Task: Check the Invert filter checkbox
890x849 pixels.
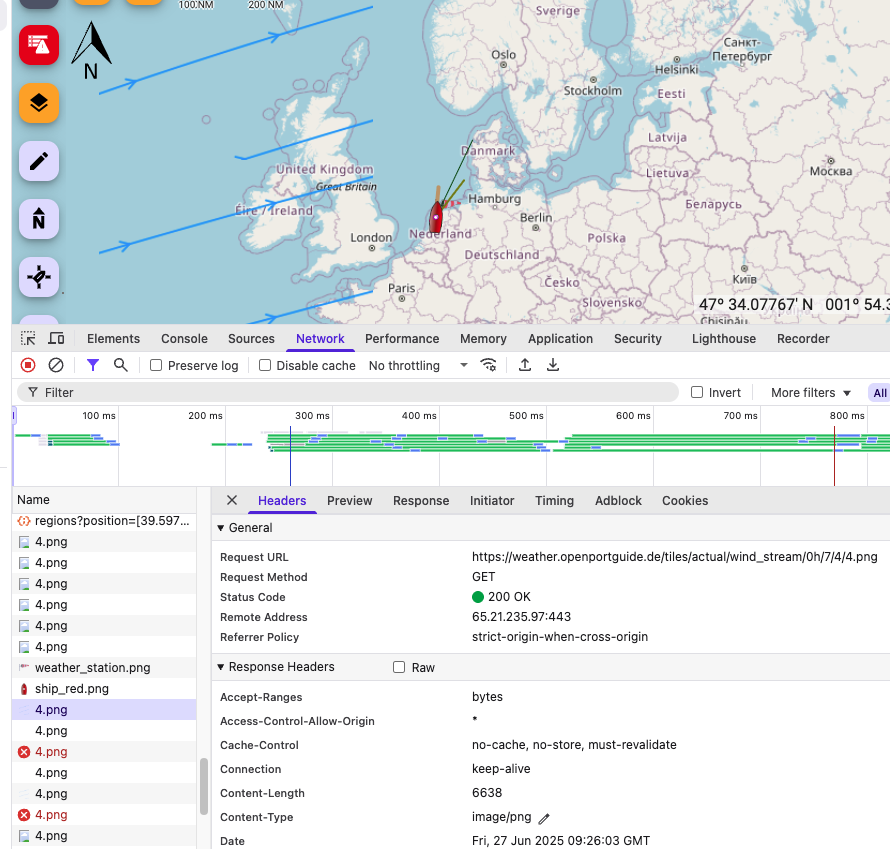Action: [x=697, y=392]
